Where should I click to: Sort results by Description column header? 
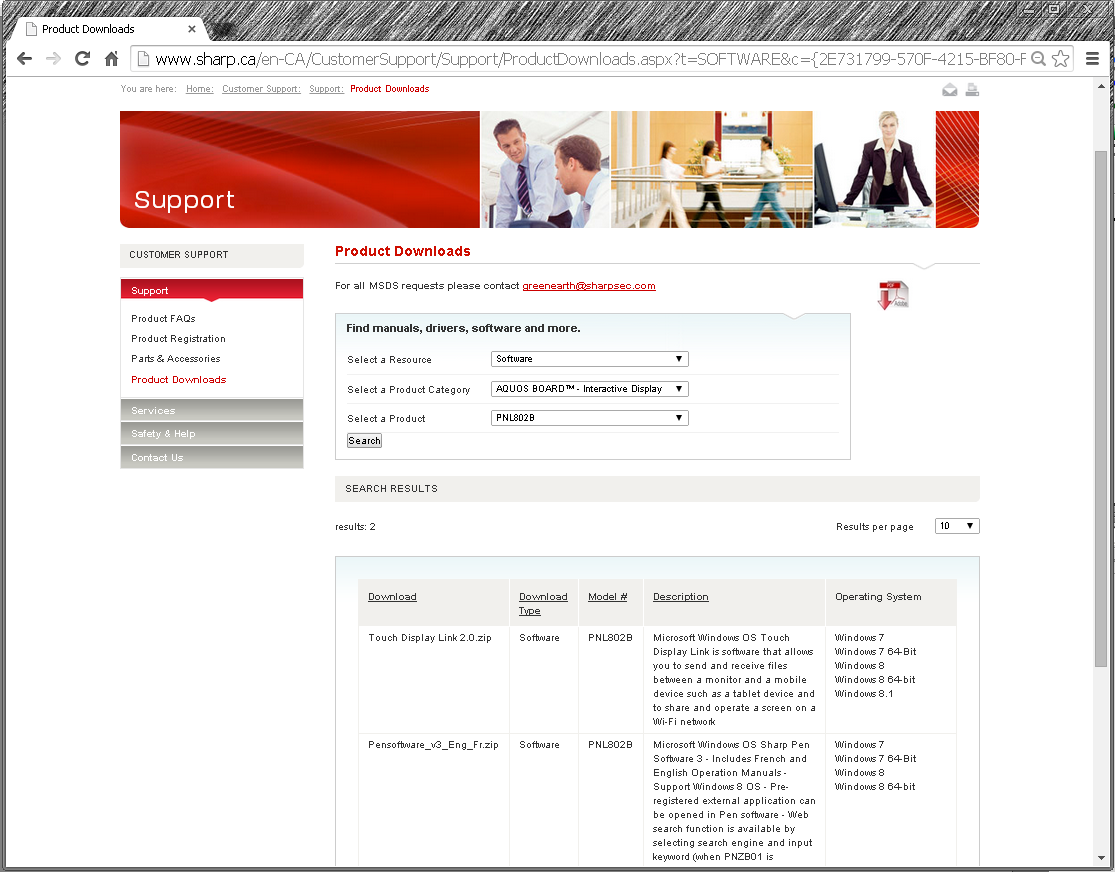tap(681, 597)
